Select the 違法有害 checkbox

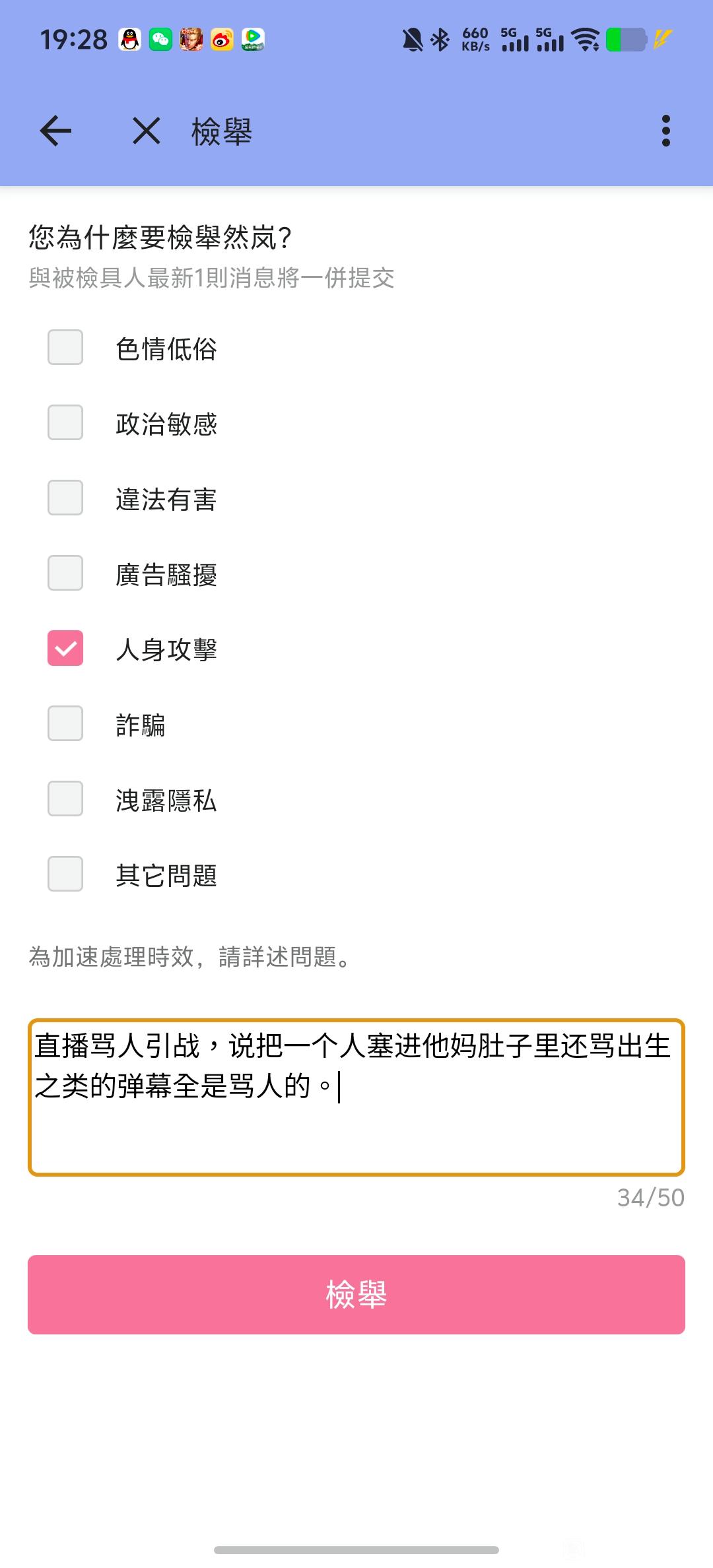click(x=65, y=498)
